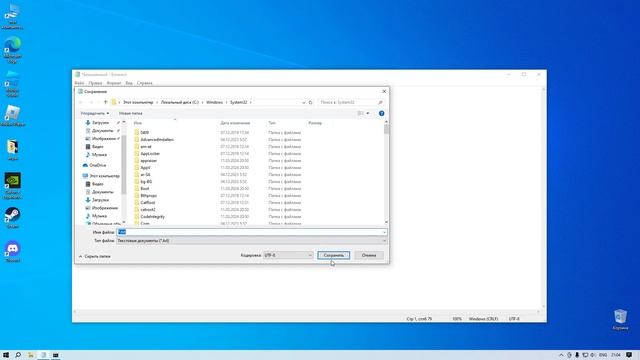Image resolution: width=640 pixels, height=360 pixels.
Task: Open the notification center icon
Action: pyautogui.click(x=629, y=355)
